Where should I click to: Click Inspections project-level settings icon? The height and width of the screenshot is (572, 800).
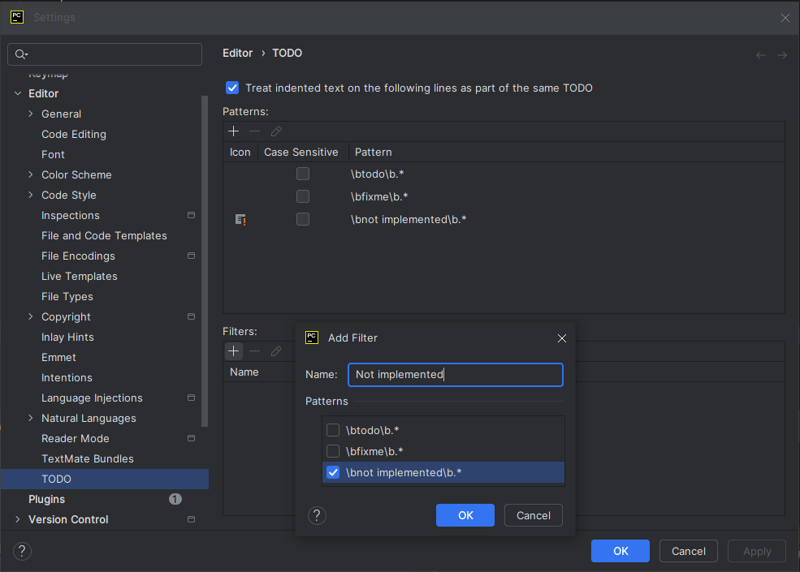[x=191, y=215]
